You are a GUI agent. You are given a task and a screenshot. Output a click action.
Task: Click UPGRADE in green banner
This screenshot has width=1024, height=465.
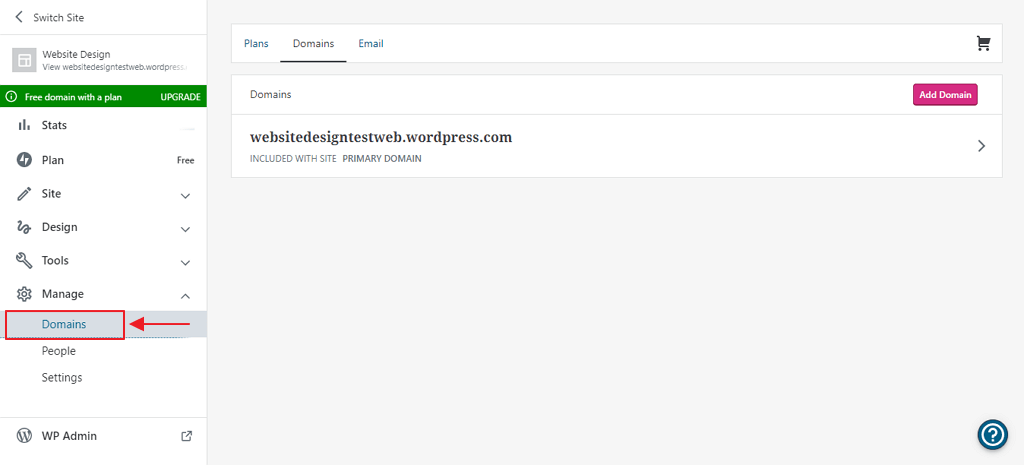click(180, 97)
